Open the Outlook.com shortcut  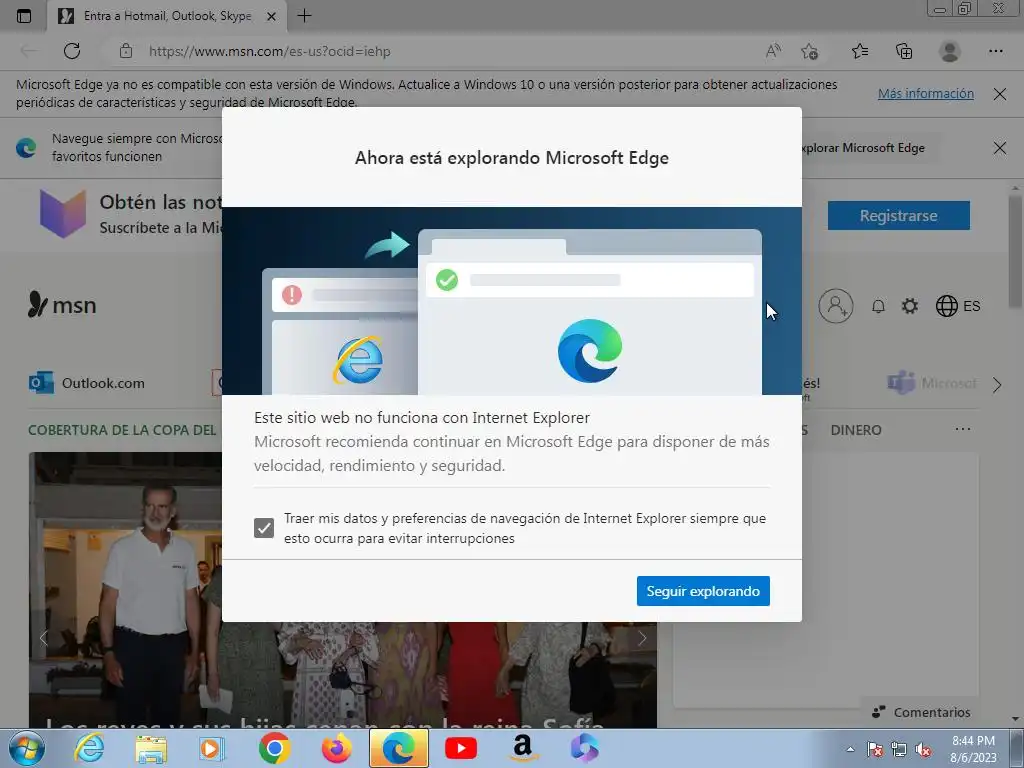point(87,383)
